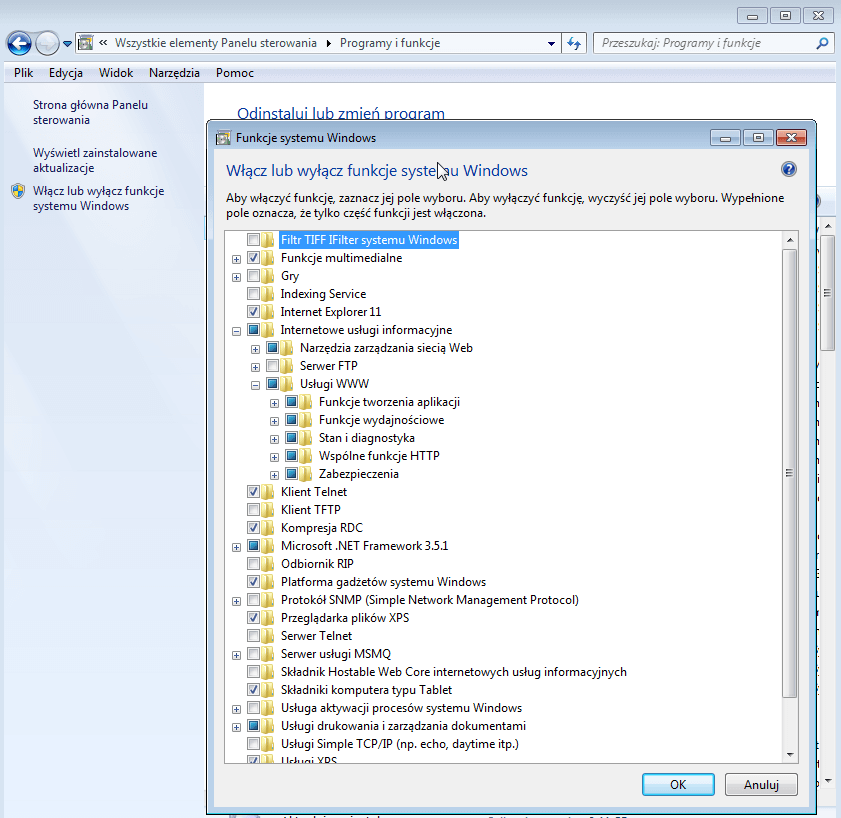841x818 pixels.
Task: Click the shield icon beside Włącz lub wyłącz
Action: pyautogui.click(x=18, y=191)
